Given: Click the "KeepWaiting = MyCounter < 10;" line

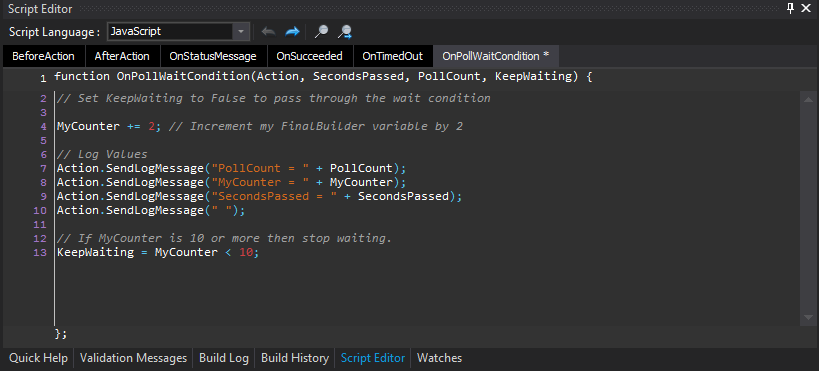Looking at the screenshot, I should tap(158, 252).
